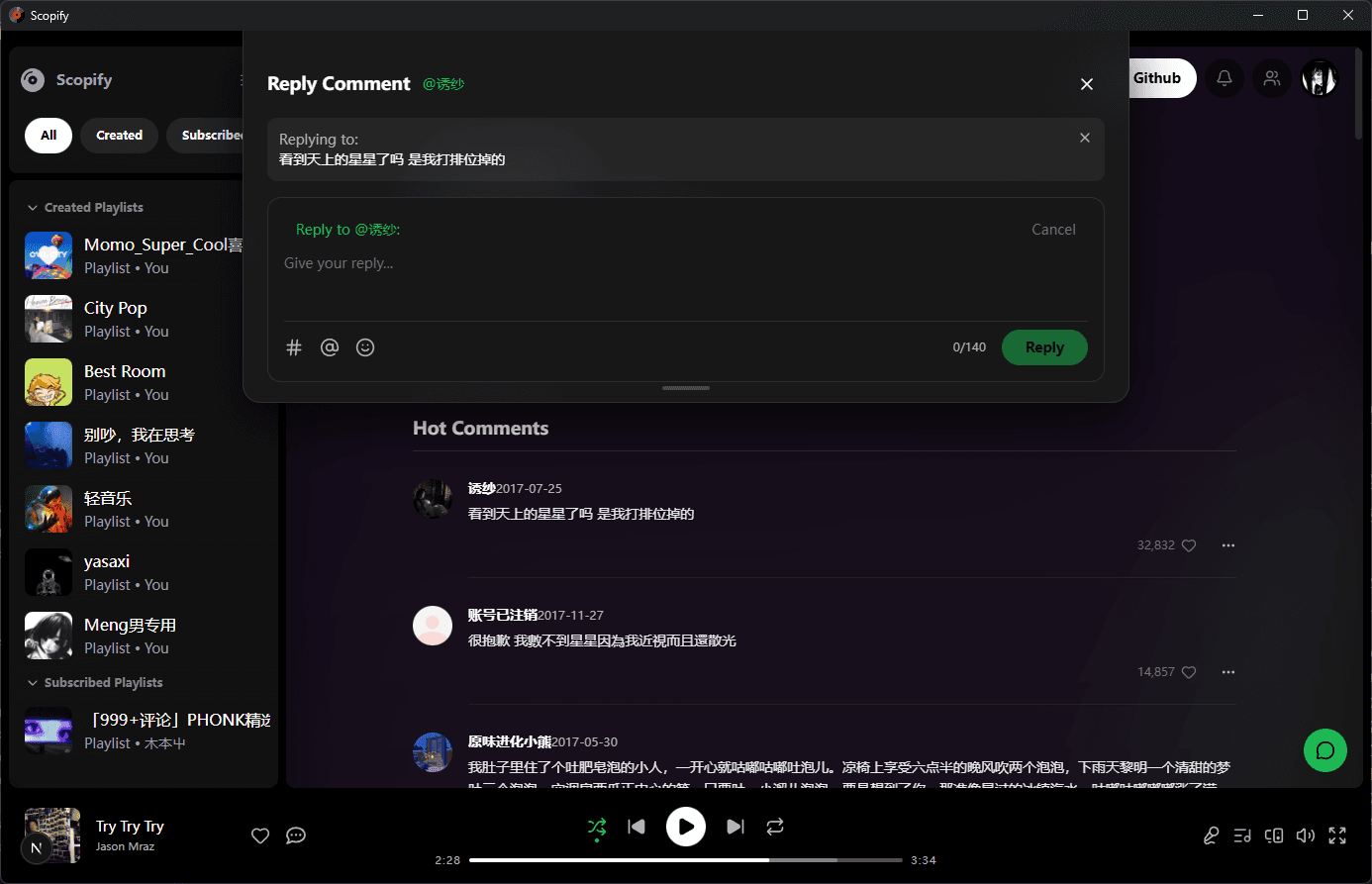Like the comment with 14,857 likes
The height and width of the screenshot is (884, 1372).
point(1189,672)
